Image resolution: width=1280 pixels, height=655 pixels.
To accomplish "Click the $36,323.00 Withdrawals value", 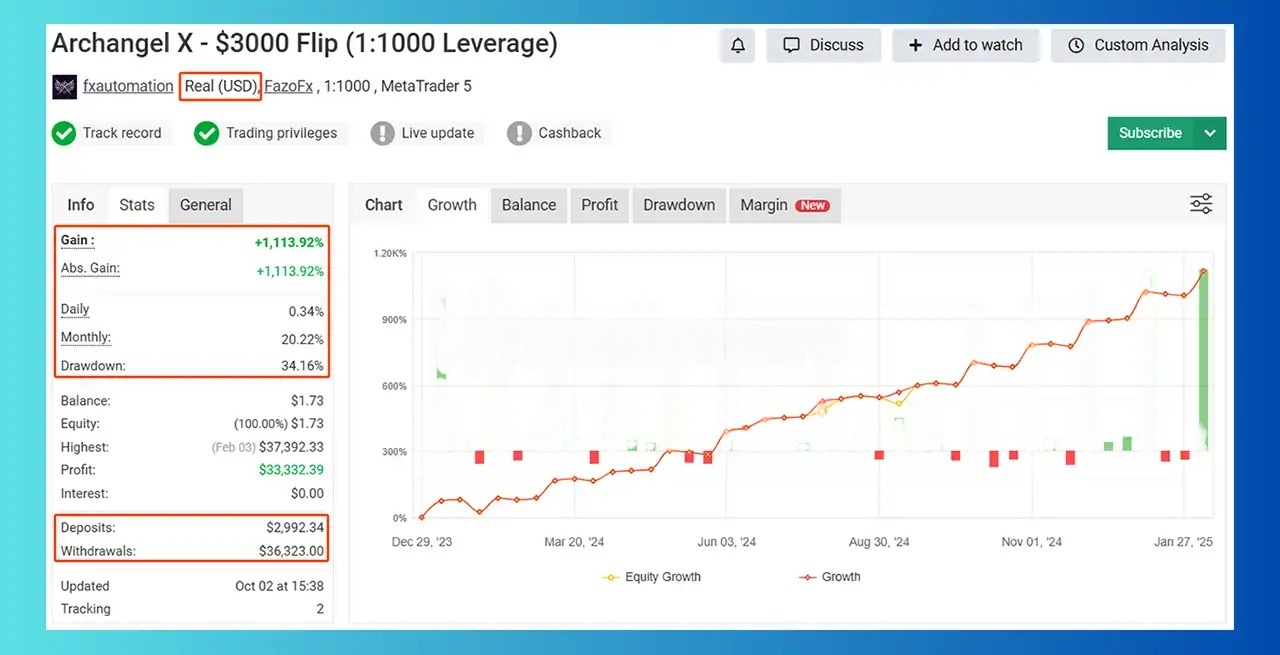I will (x=291, y=551).
